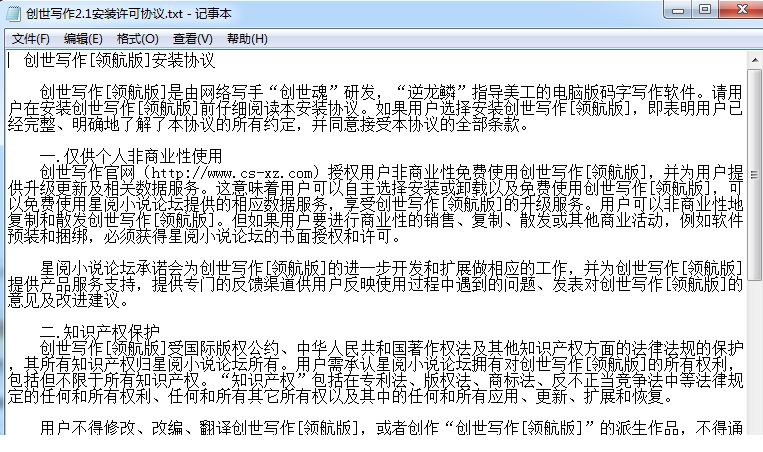Click the phrase 星阅小说论坛承诺会为 in the text
Image resolution: width=763 pixels, height=452 pixels.
120,268
